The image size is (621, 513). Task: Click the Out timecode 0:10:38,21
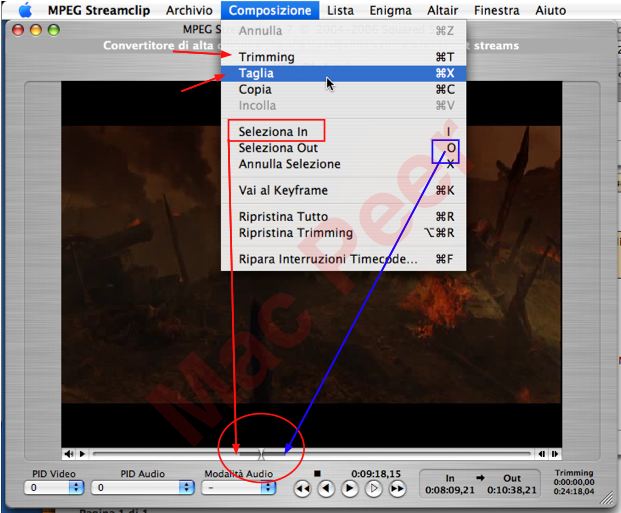click(x=512, y=490)
